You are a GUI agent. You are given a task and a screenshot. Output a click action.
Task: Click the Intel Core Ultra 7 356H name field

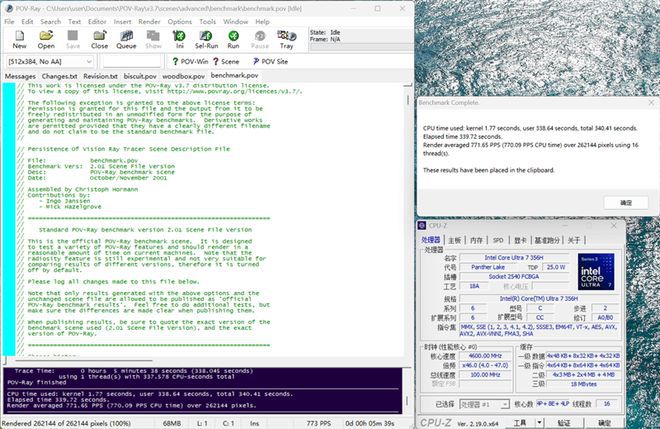pyautogui.click(x=514, y=257)
